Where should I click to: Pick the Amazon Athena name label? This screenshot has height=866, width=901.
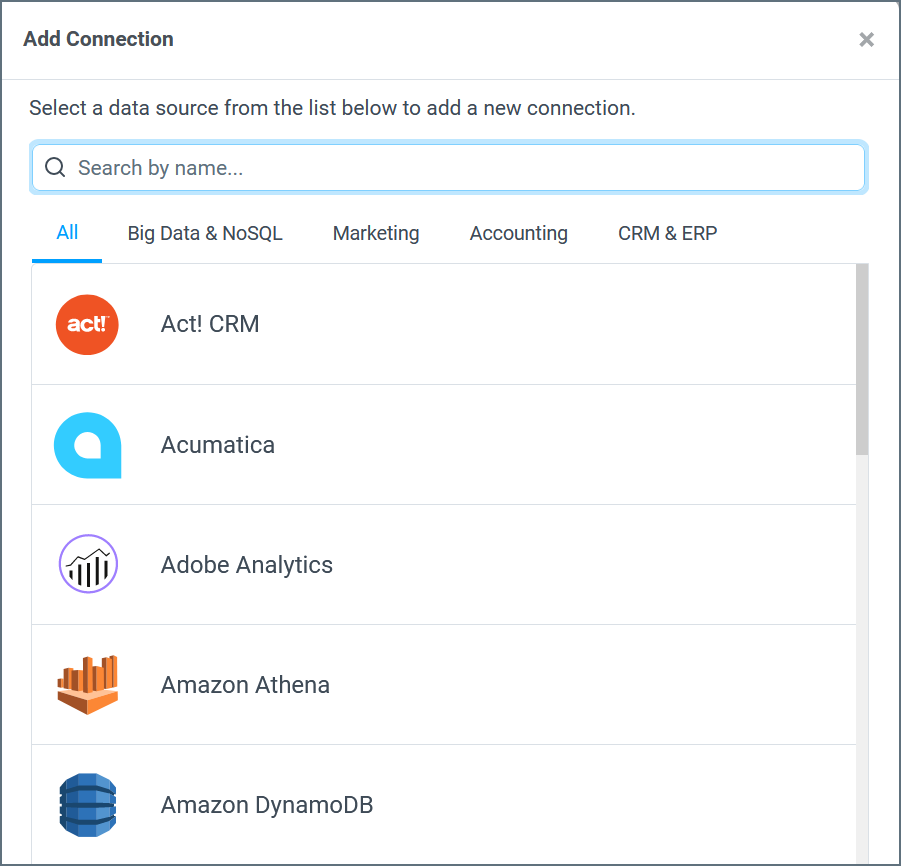[x=245, y=685]
